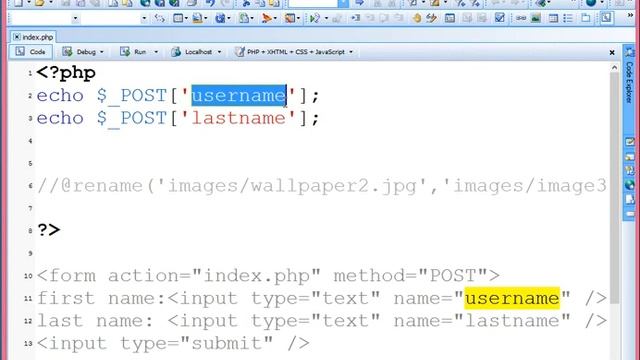This screenshot has height=360, width=640.
Task: Click 'lastname' in the line 3 echo statement
Action: click(x=239, y=118)
